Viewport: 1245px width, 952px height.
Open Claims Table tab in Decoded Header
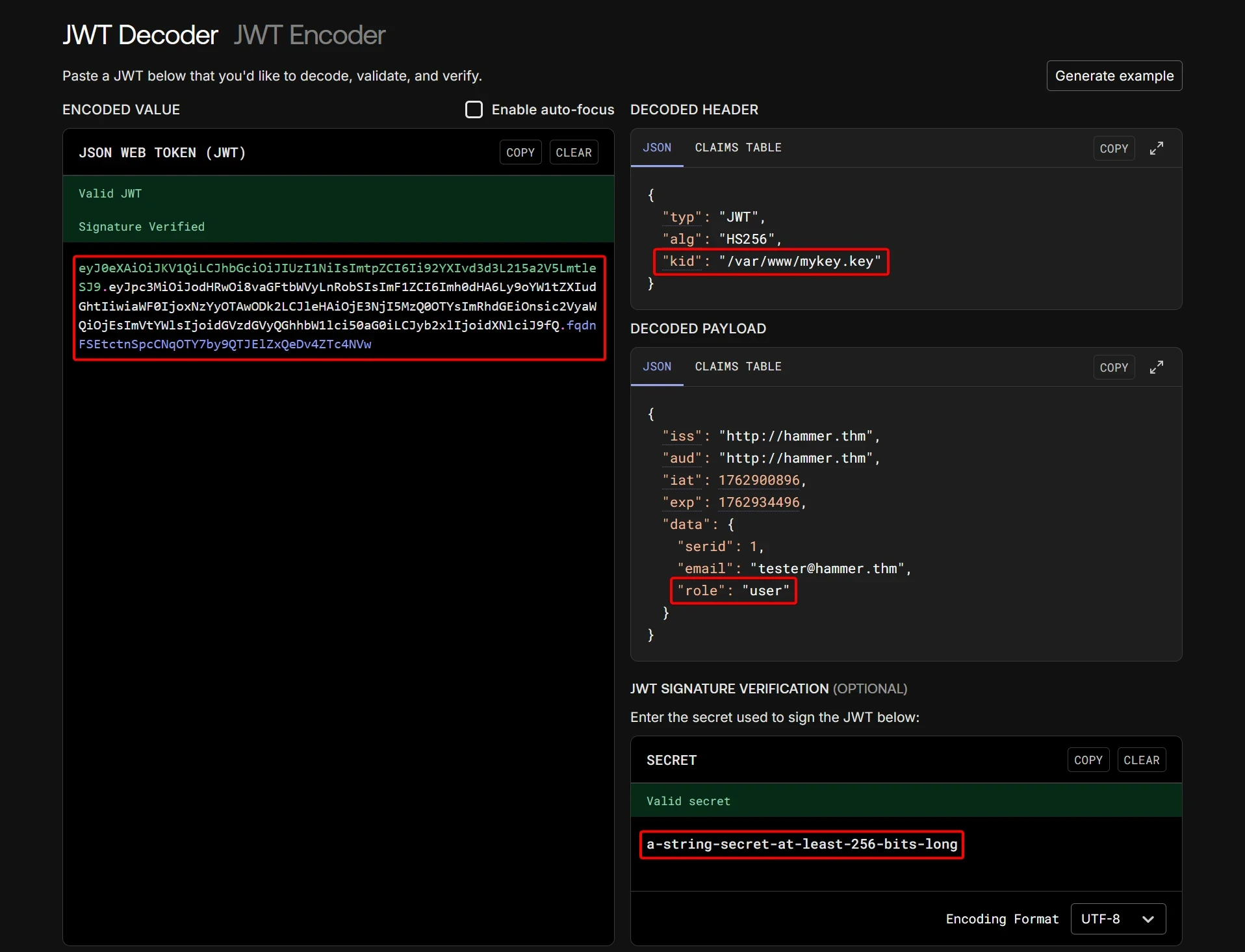[738, 148]
